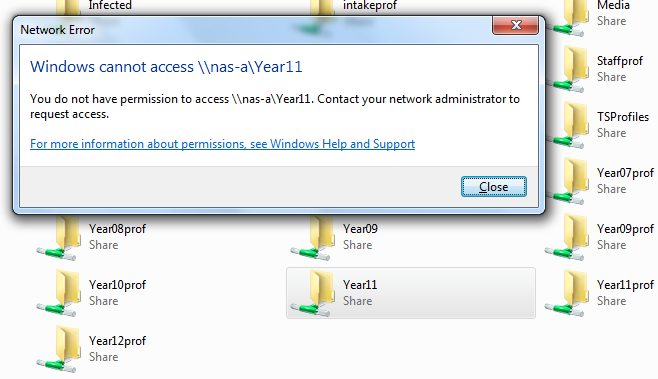Click the Close button in the error dialog

pyautogui.click(x=494, y=187)
